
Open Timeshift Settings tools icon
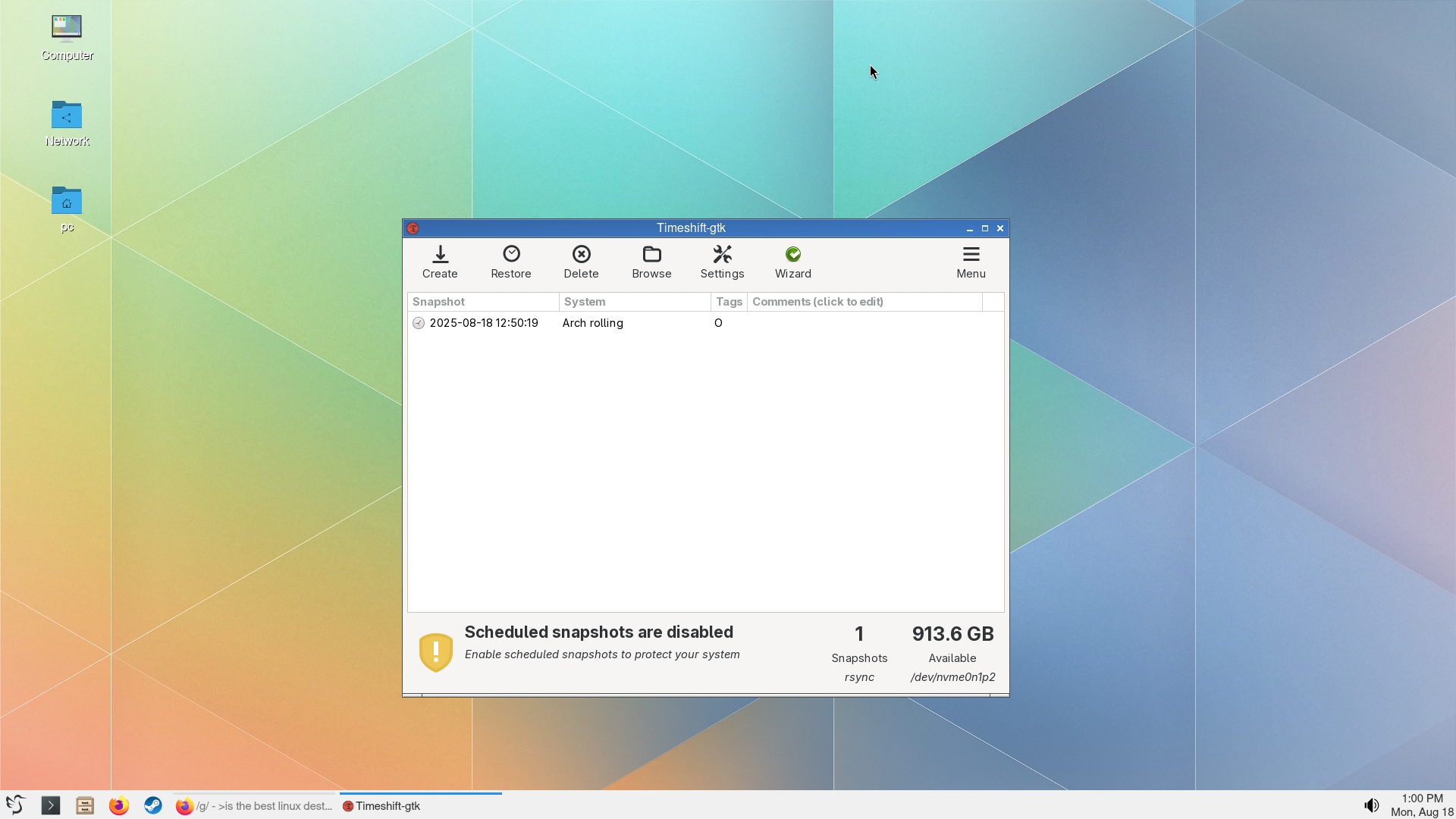click(x=722, y=254)
